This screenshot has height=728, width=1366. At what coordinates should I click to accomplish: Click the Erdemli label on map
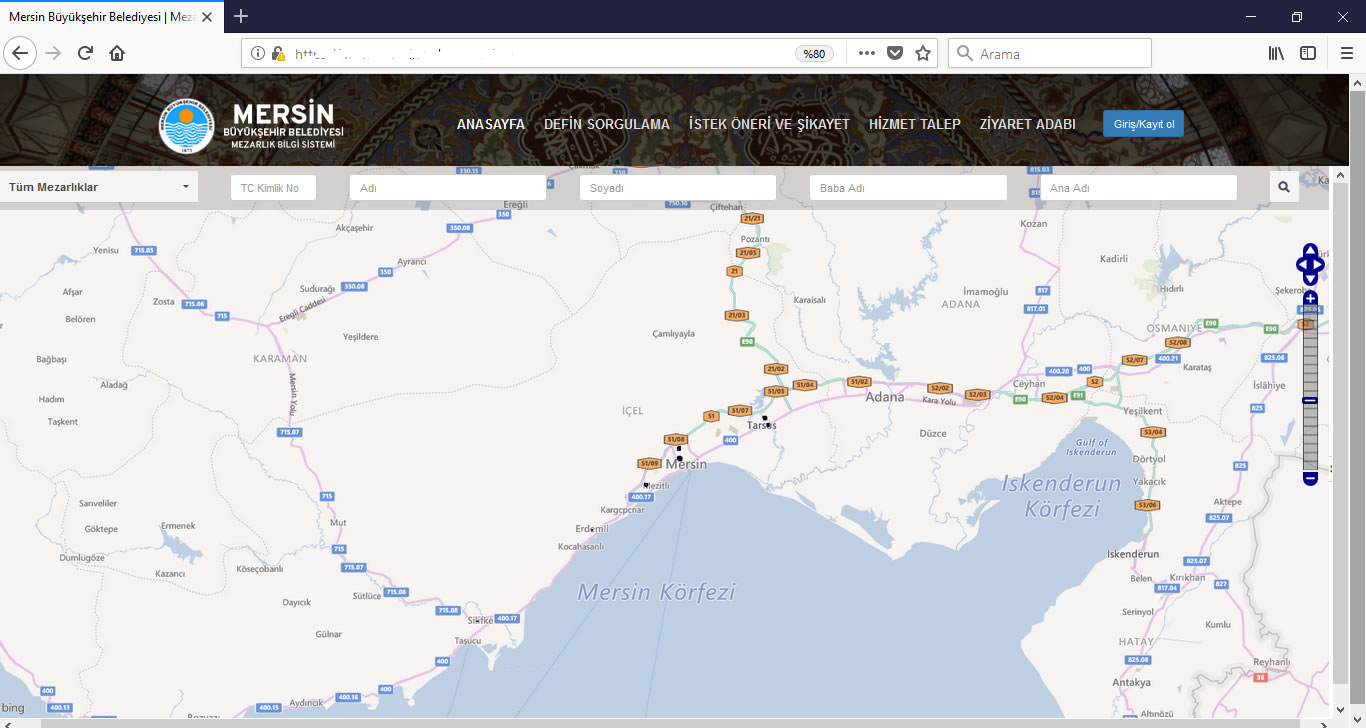592,528
